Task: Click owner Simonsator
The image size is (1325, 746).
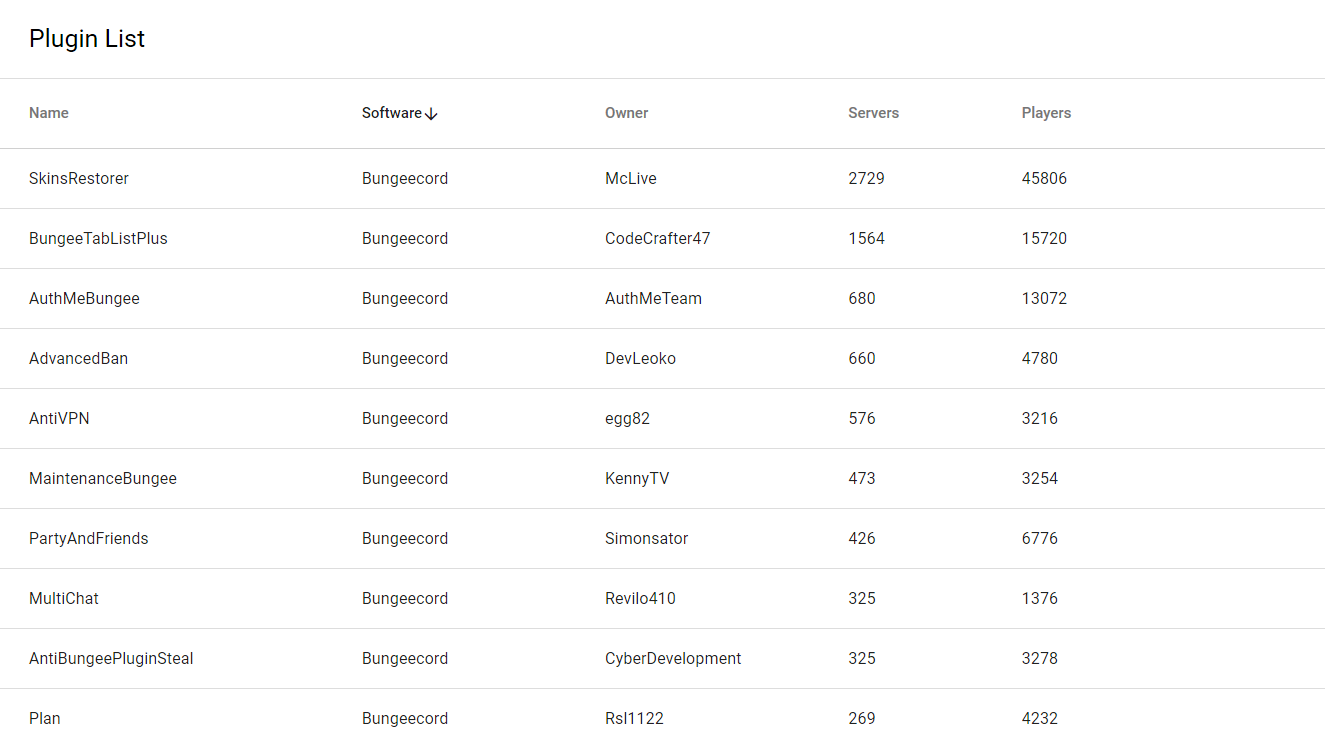Action: click(646, 539)
